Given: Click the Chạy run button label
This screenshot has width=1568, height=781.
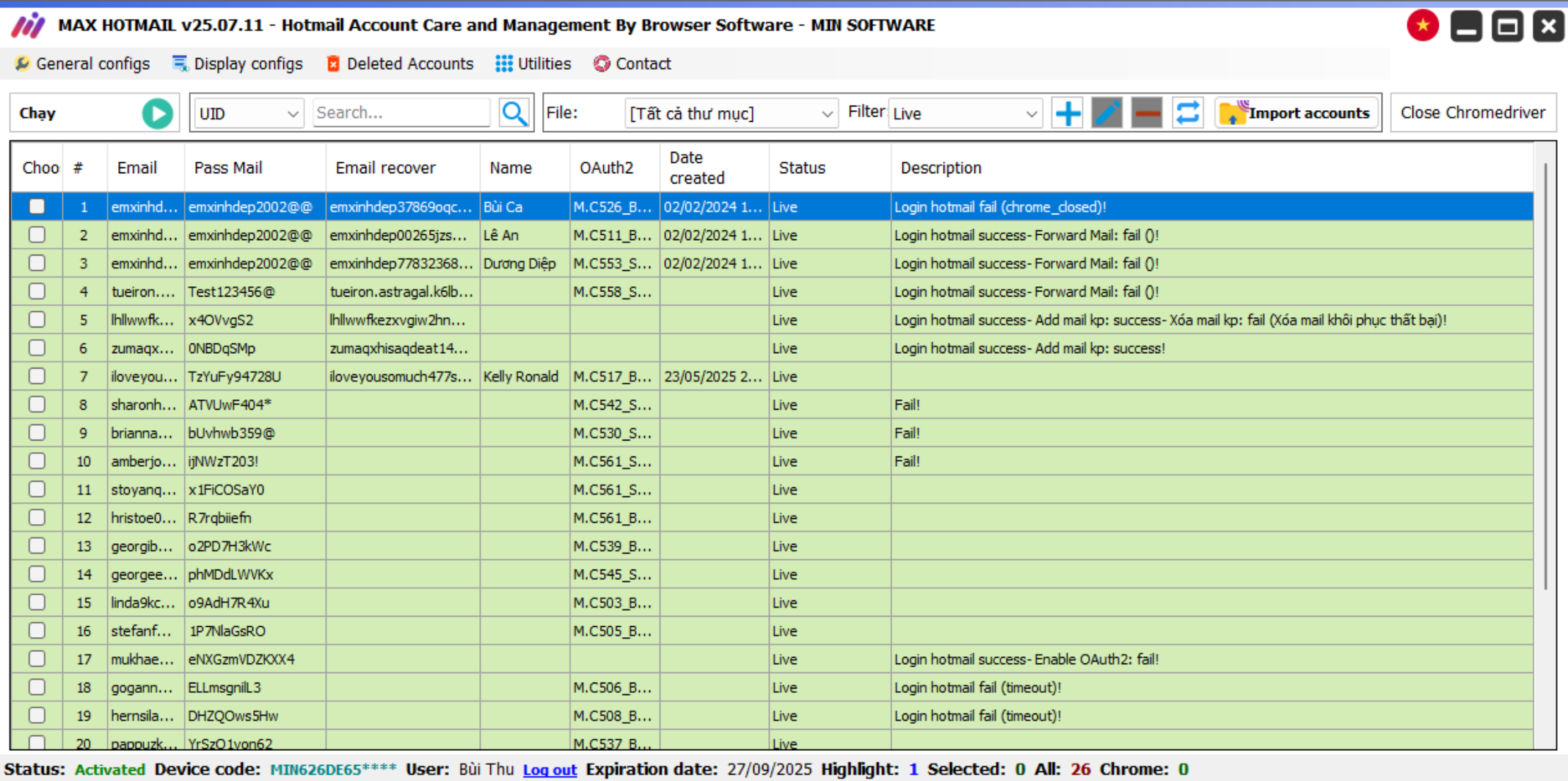Looking at the screenshot, I should click(37, 113).
